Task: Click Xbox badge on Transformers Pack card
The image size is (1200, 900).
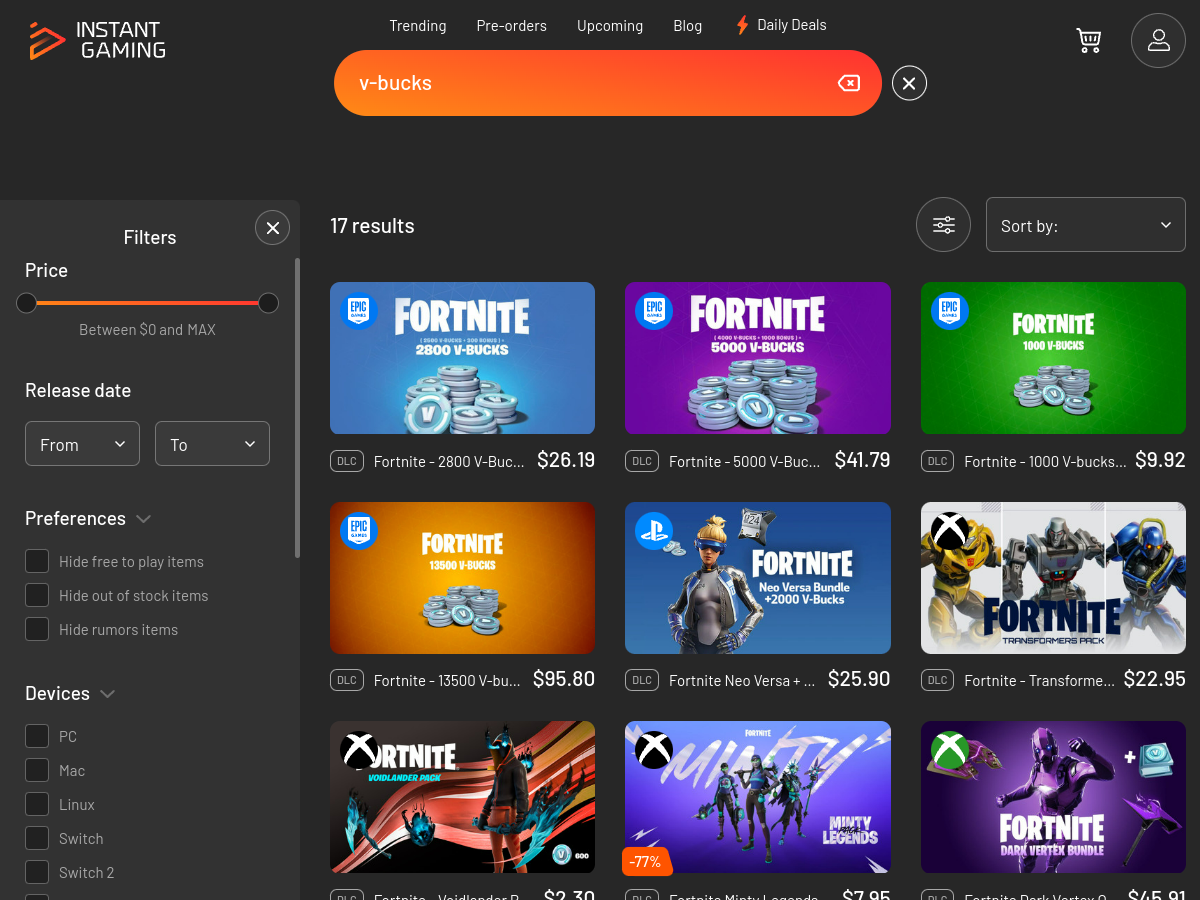Action: click(x=949, y=531)
